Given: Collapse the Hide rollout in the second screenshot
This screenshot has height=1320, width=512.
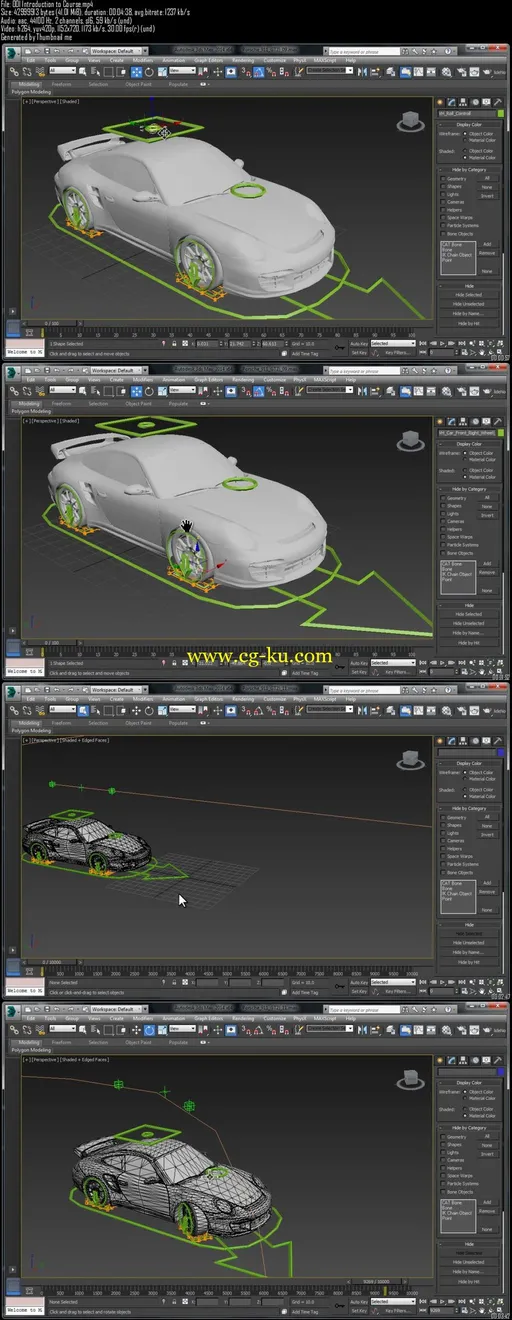Looking at the screenshot, I should pyautogui.click(x=468, y=605).
